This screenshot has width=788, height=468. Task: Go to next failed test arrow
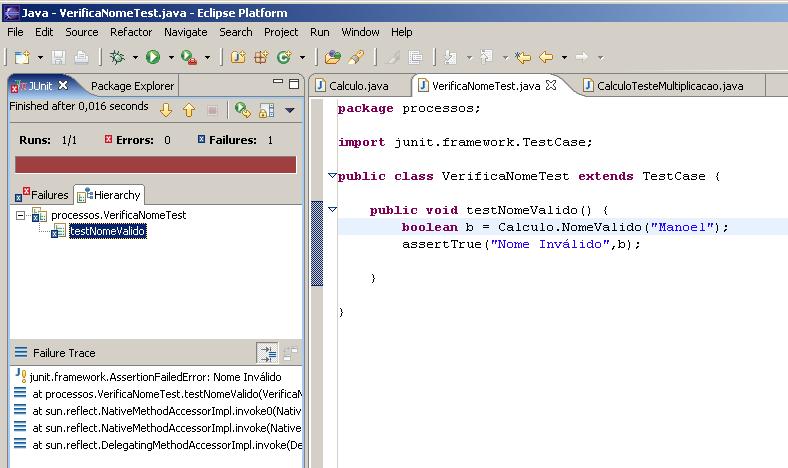166,110
